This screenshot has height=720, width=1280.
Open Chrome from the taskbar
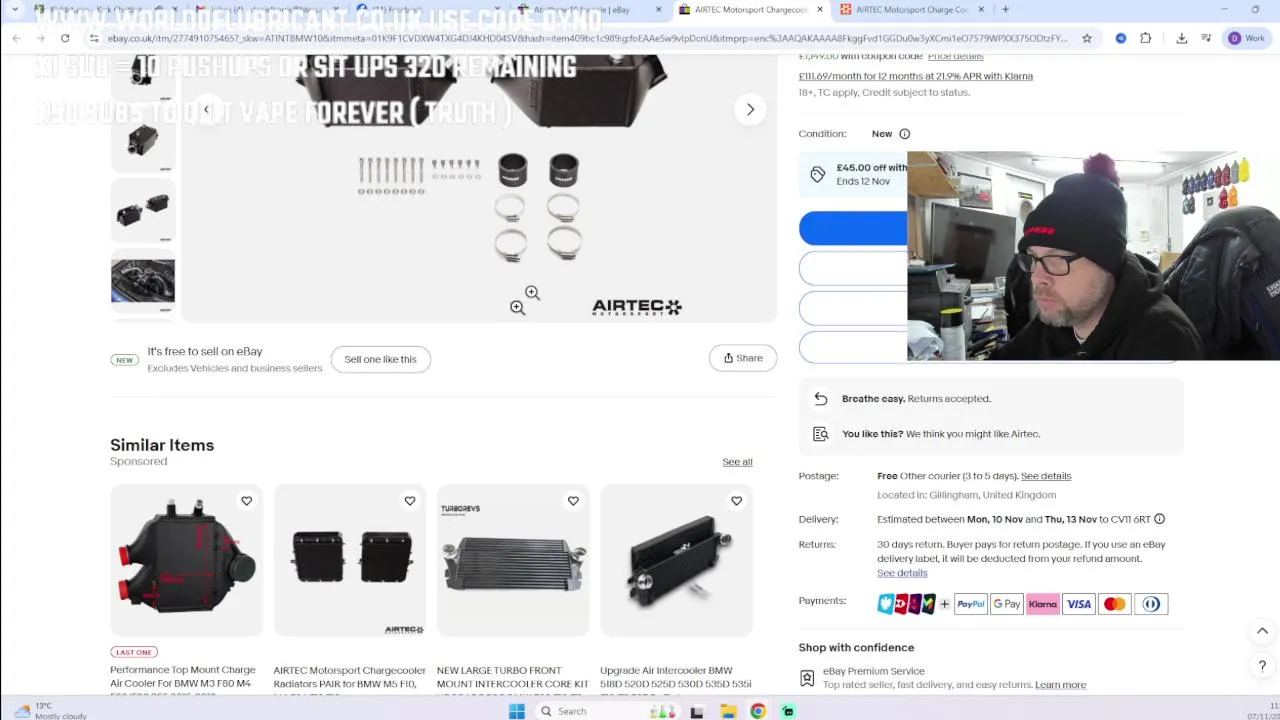(x=758, y=711)
